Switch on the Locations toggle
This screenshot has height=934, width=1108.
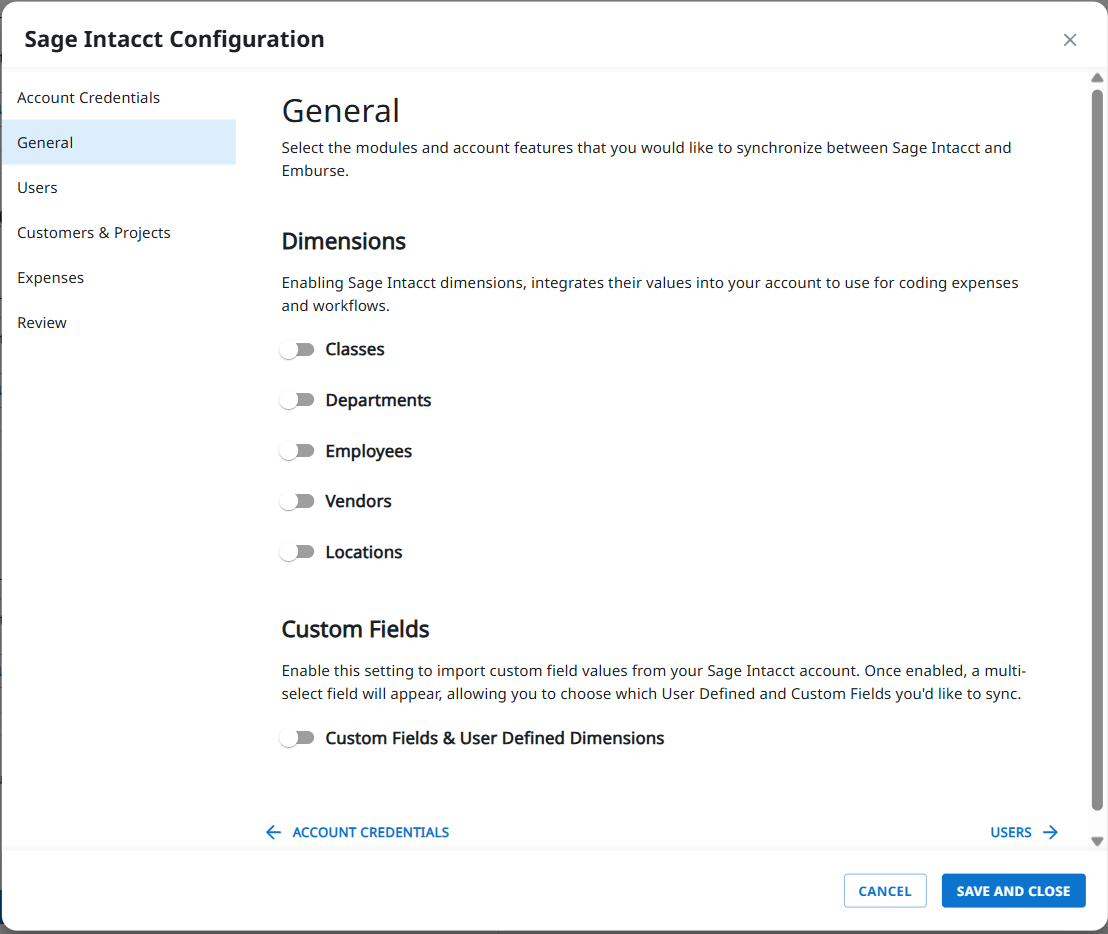coord(298,552)
